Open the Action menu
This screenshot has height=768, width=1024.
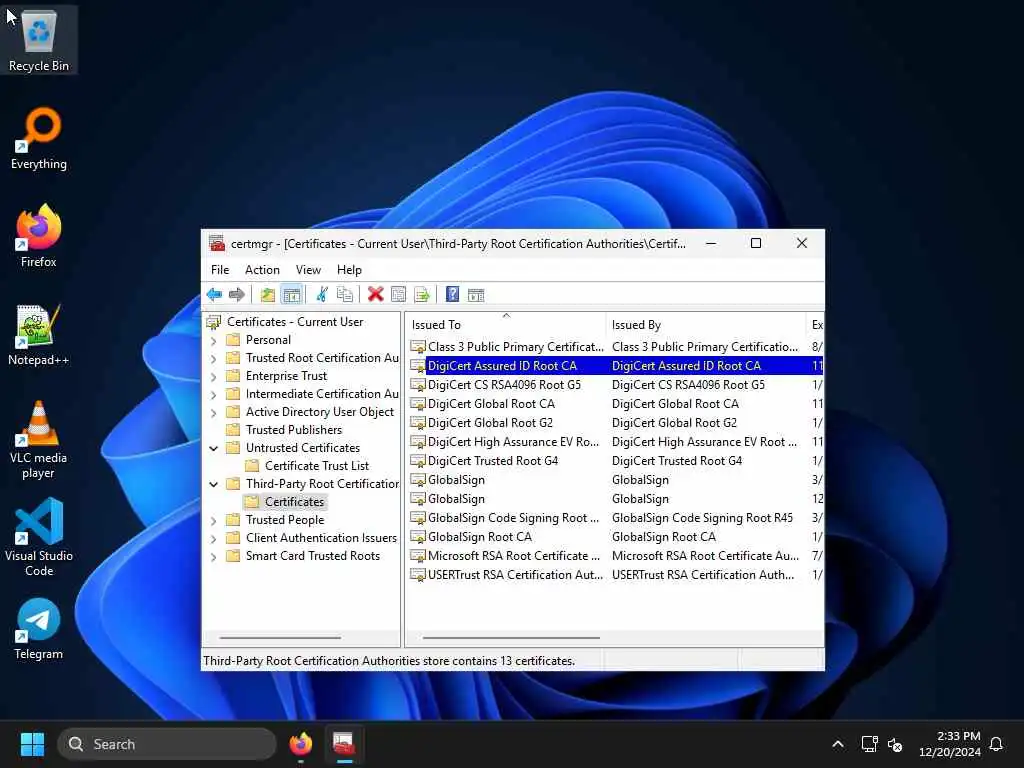[262, 270]
